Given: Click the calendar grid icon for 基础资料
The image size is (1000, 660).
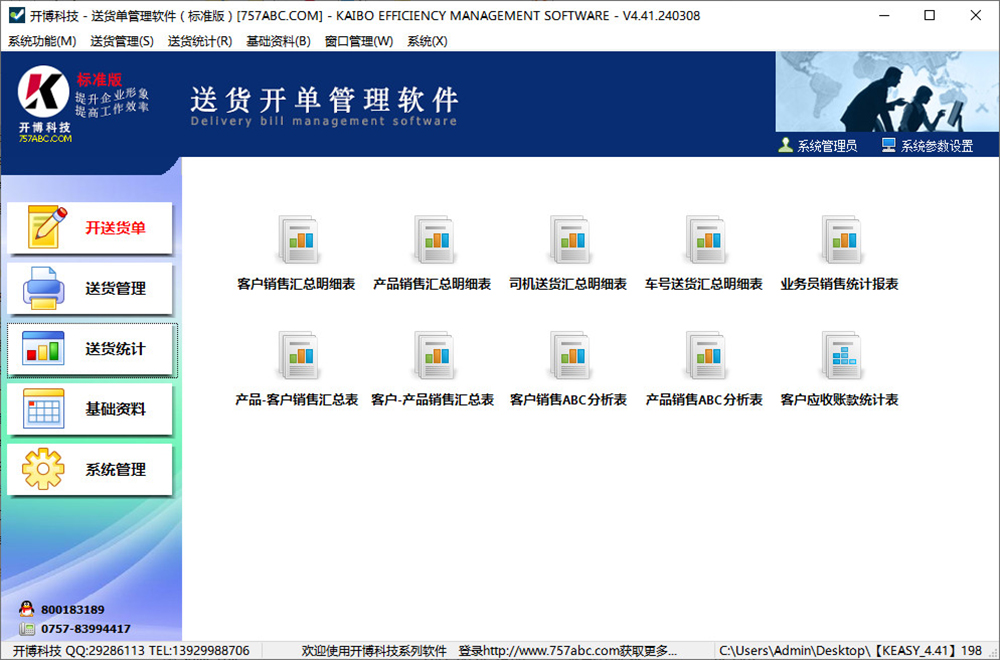Looking at the screenshot, I should click(x=43, y=408).
